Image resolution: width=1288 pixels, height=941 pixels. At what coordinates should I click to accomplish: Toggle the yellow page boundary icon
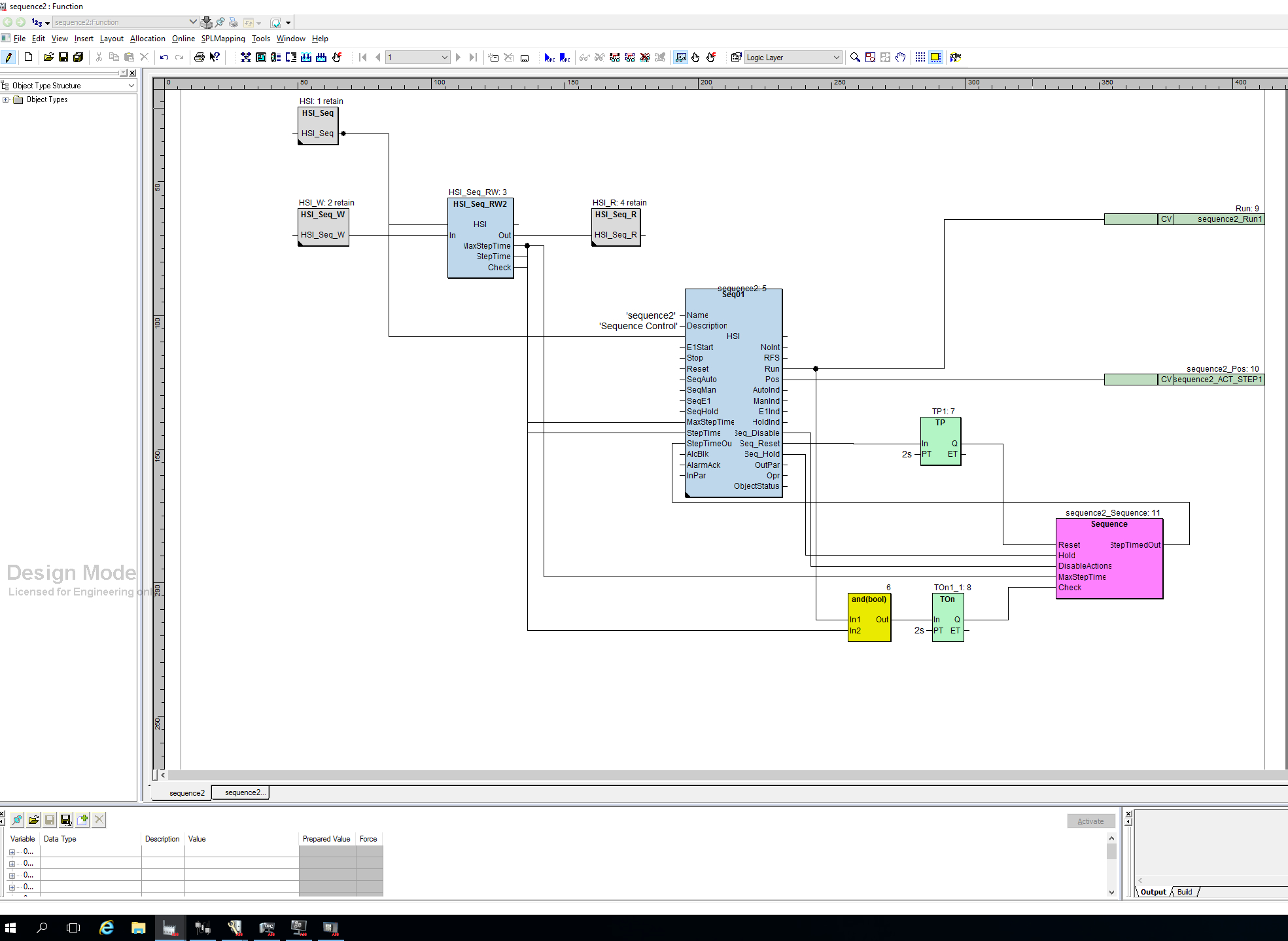(x=935, y=58)
